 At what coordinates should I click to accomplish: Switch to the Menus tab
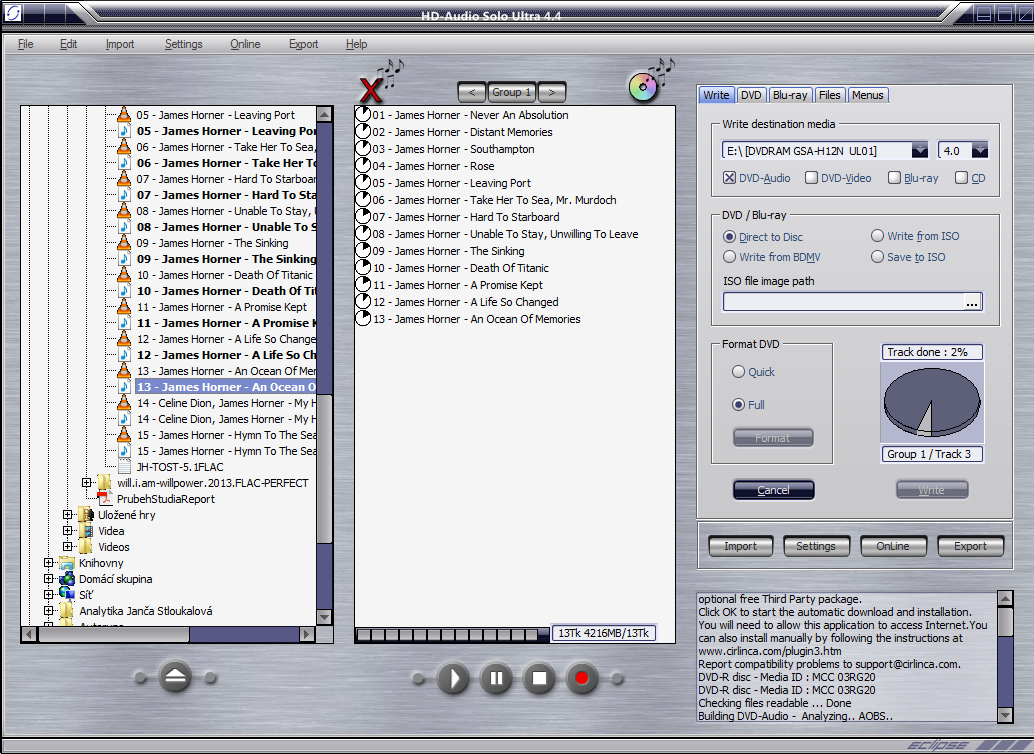867,95
